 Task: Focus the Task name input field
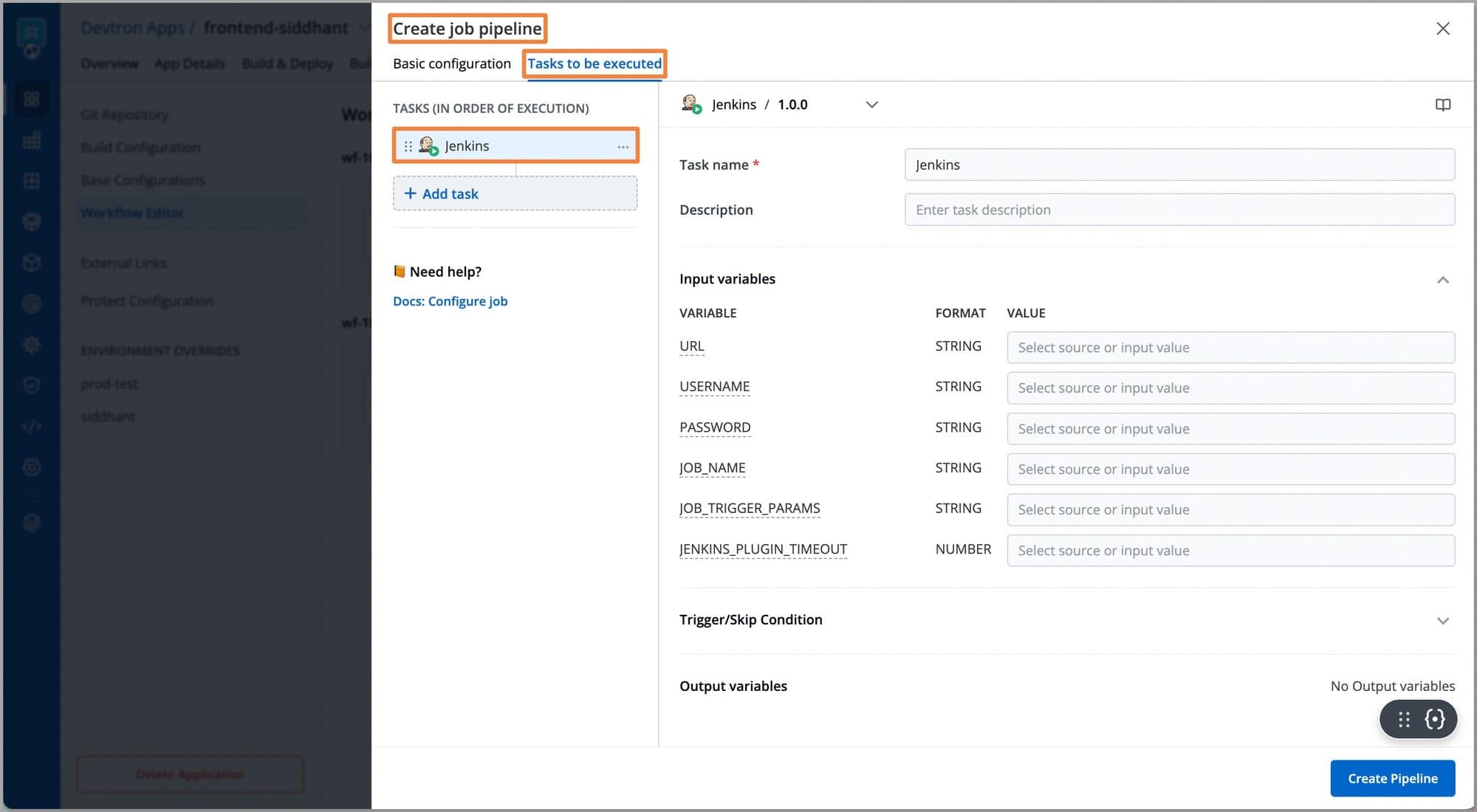(1179, 165)
